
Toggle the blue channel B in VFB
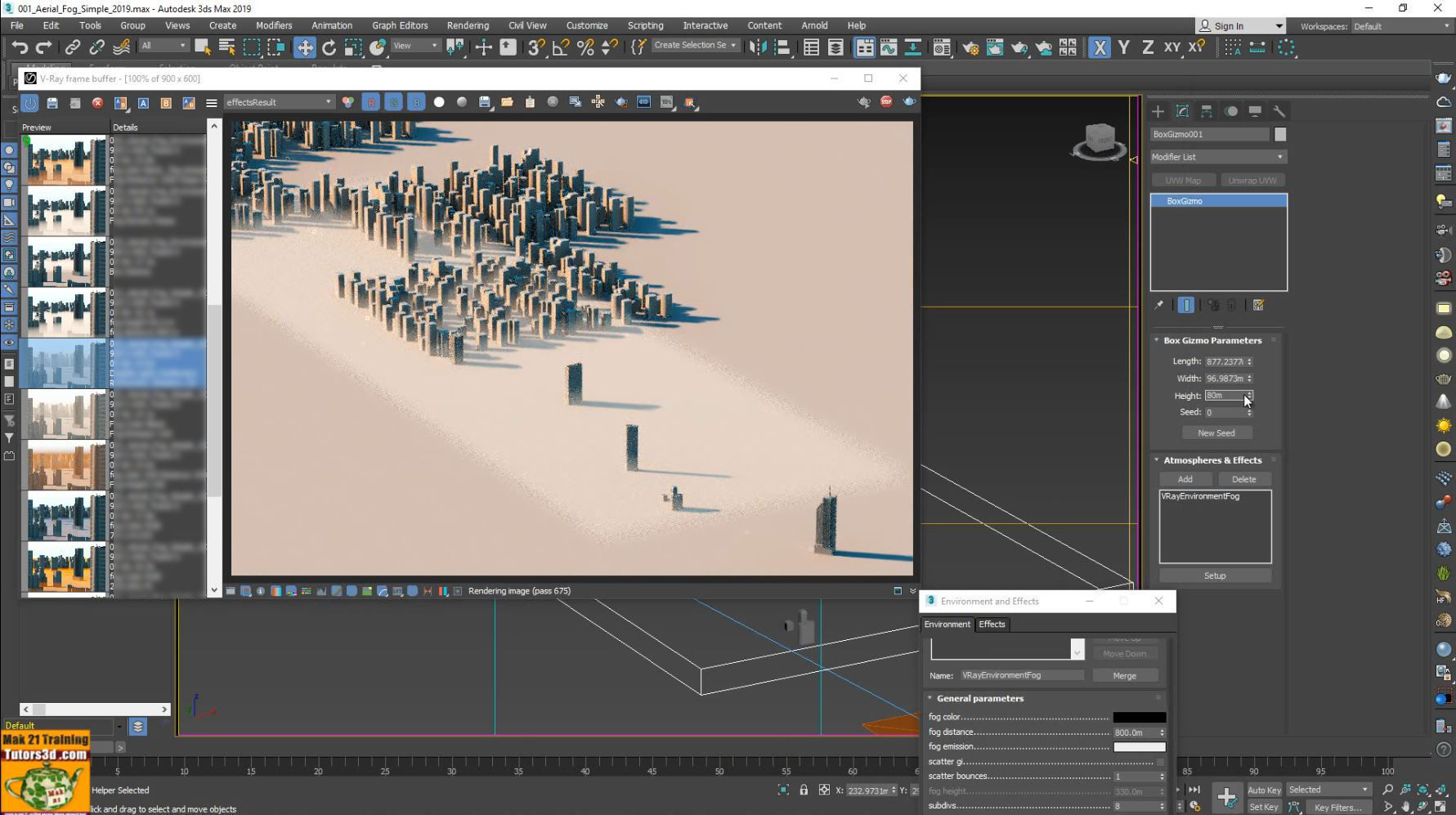point(417,102)
